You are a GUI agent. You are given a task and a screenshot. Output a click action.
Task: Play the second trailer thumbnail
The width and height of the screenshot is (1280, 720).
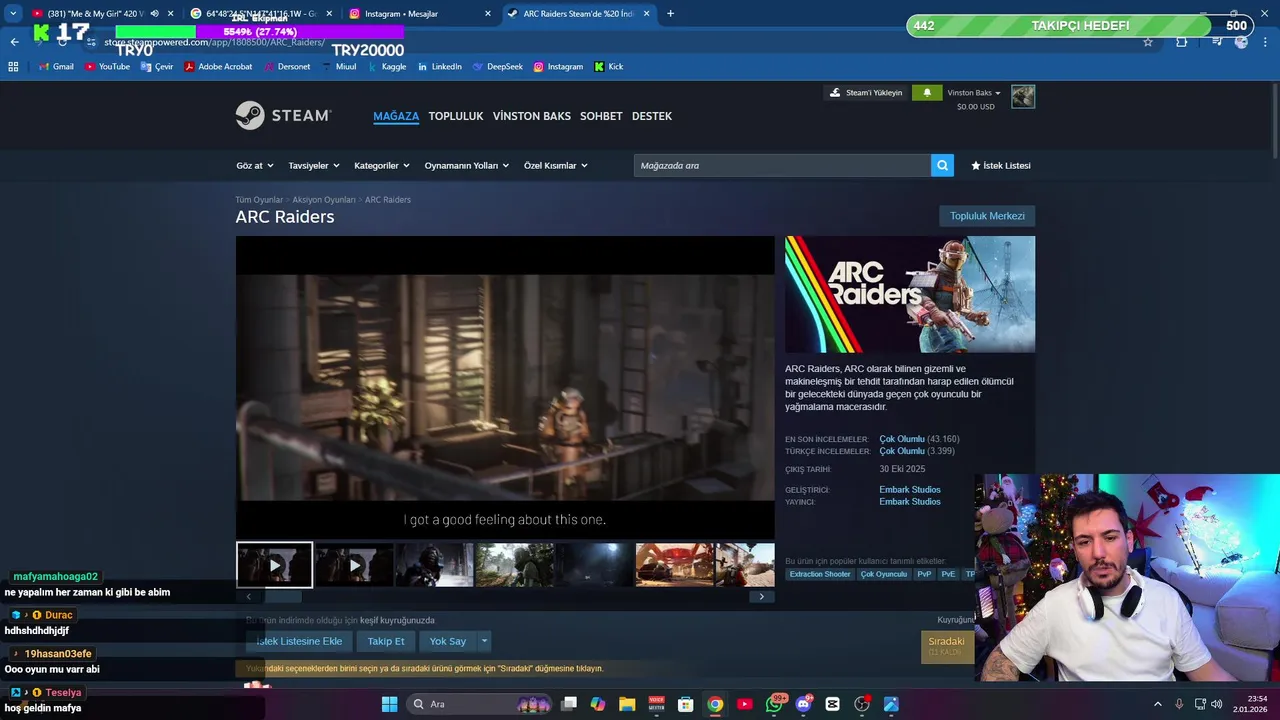pos(354,565)
